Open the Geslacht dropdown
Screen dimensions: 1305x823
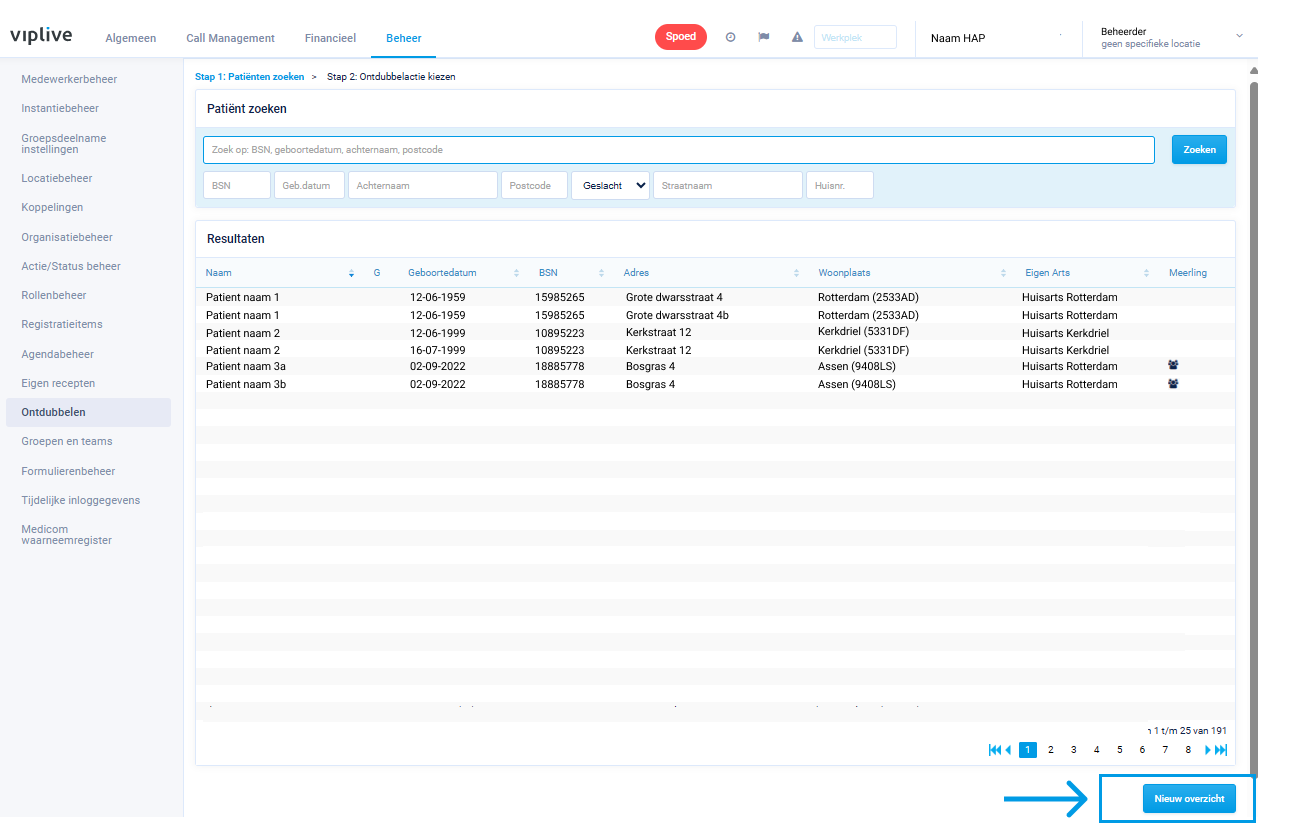(x=610, y=185)
